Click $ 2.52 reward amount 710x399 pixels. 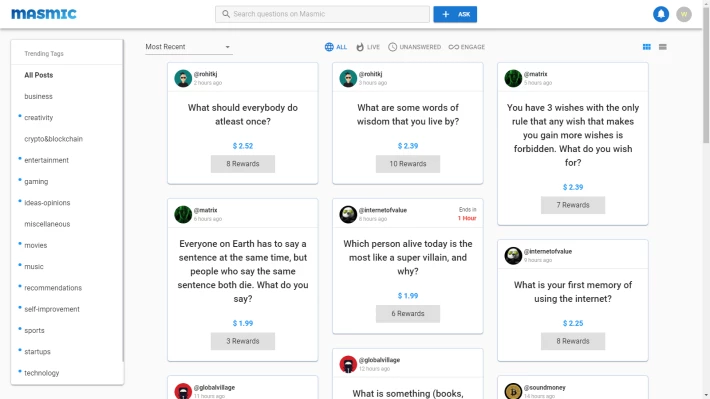pos(243,146)
